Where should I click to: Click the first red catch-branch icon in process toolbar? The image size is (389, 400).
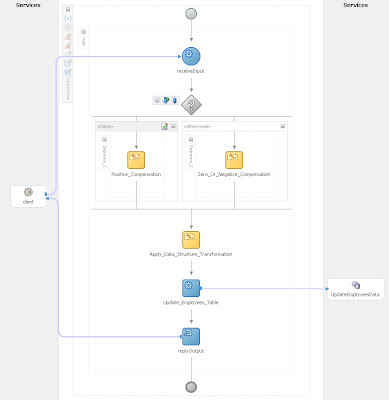(68, 36)
